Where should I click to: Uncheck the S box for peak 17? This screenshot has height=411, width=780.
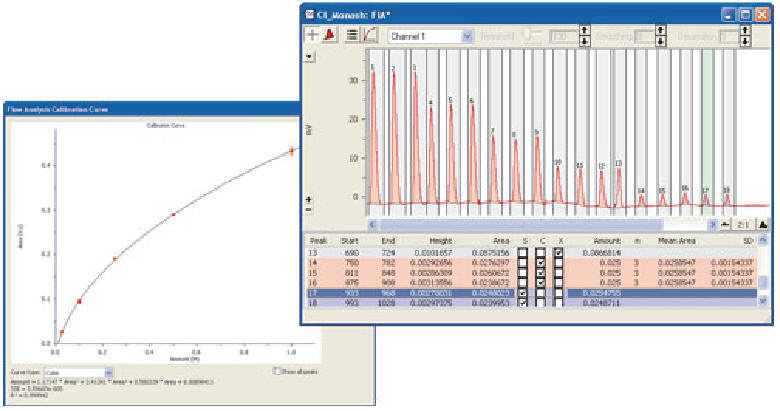pos(522,293)
